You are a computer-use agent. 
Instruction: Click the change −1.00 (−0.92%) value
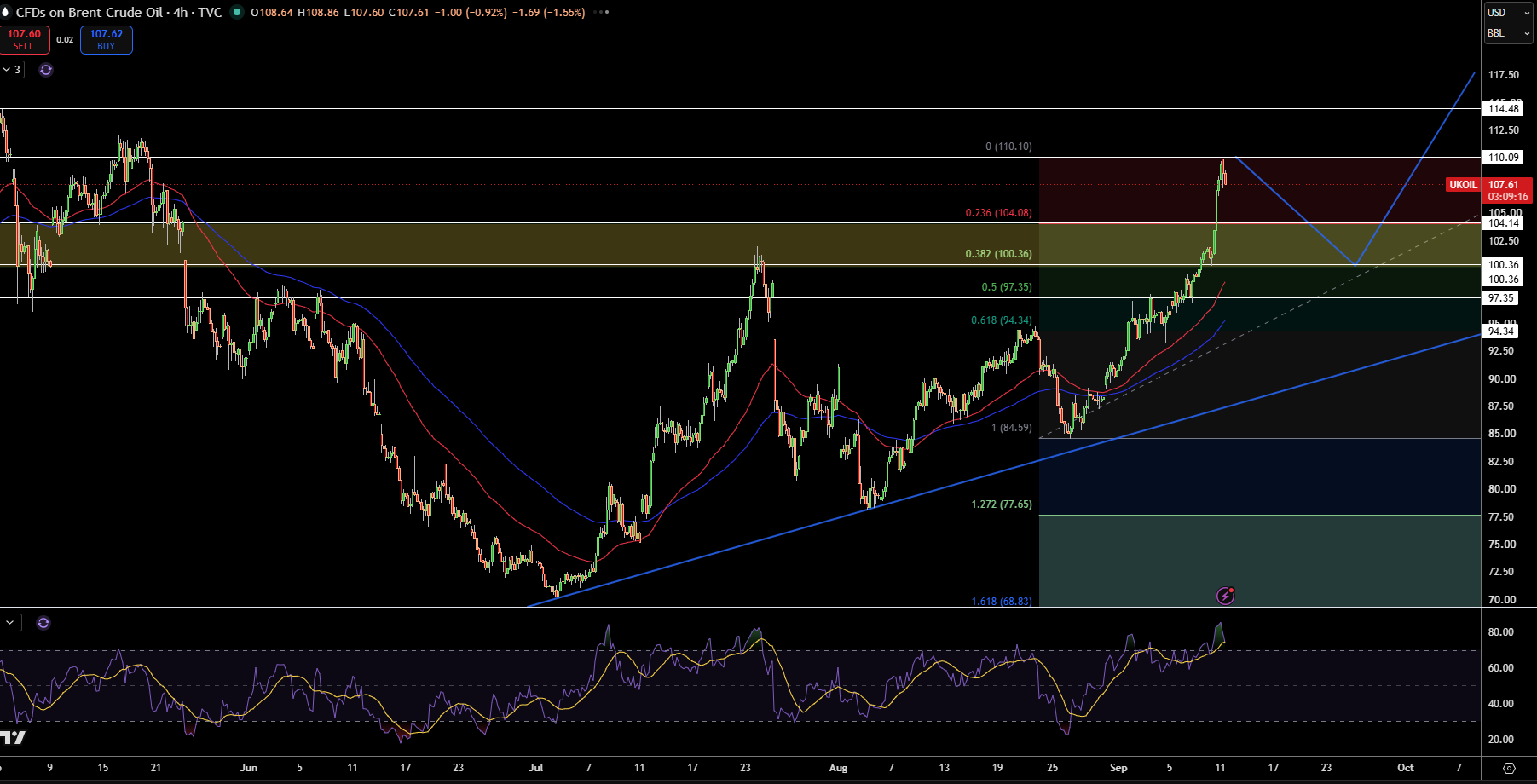(471, 13)
